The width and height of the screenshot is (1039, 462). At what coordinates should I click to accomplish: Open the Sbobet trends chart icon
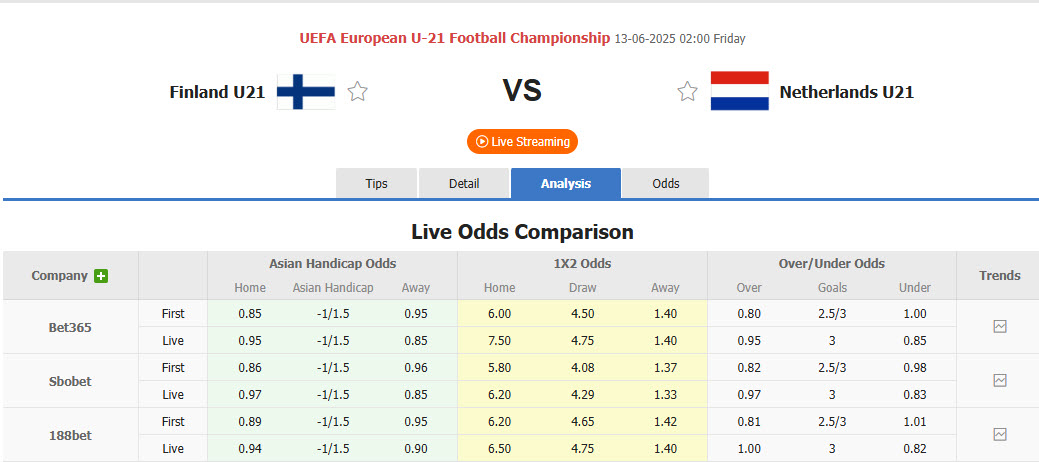coord(1000,380)
